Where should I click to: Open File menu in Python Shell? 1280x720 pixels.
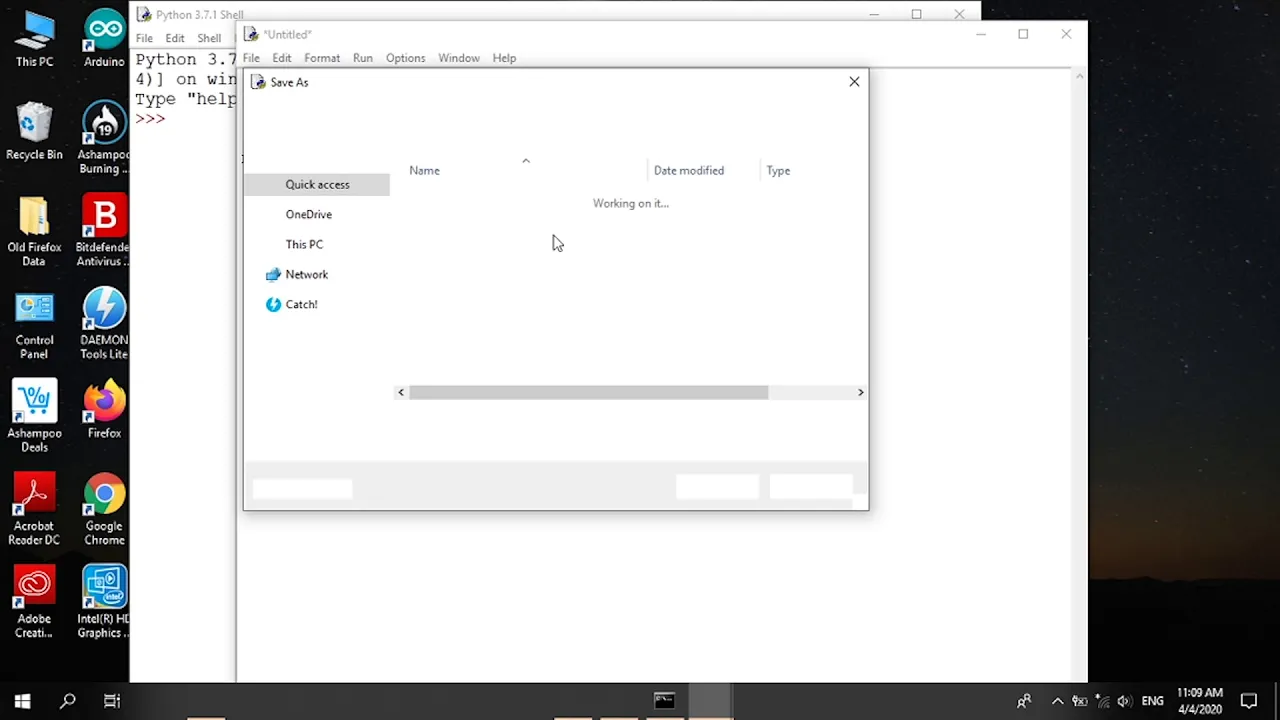(144, 38)
